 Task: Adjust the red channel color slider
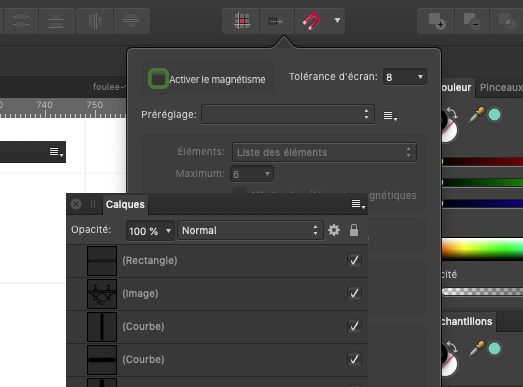click(482, 162)
